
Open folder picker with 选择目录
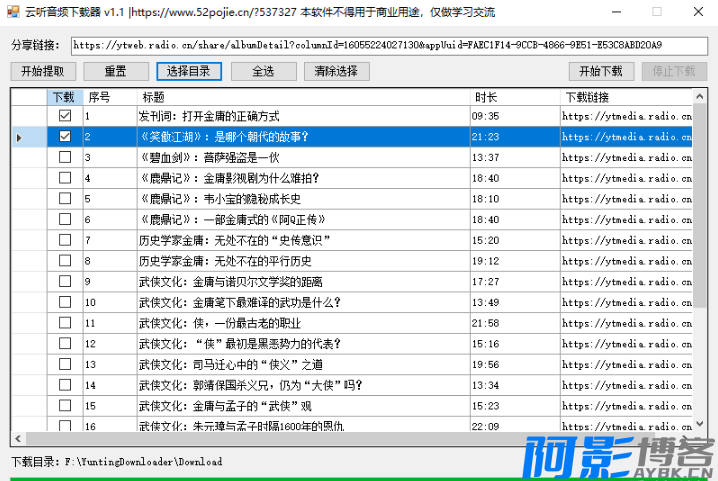(x=189, y=71)
